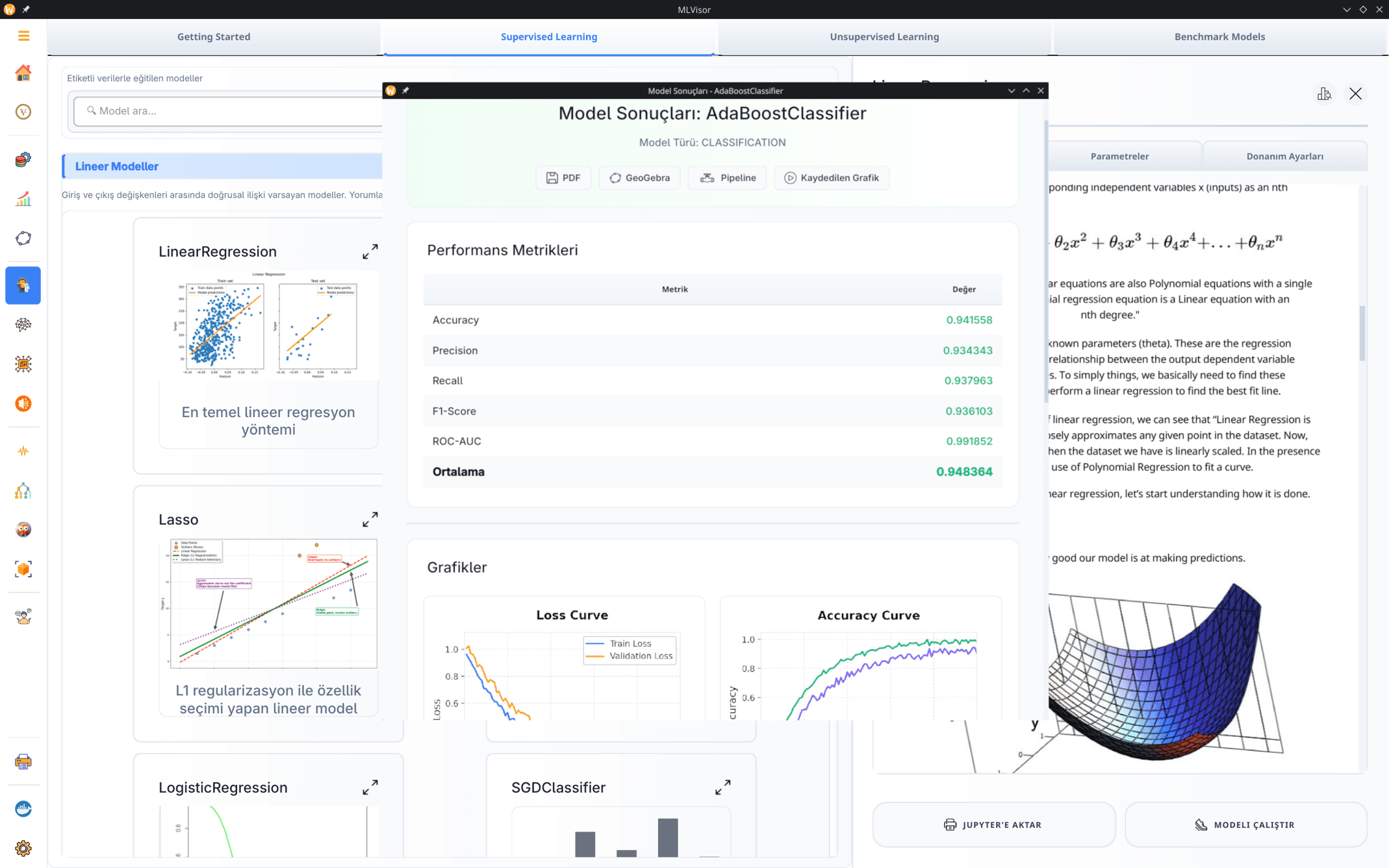Open the Docker whale sidebar icon
1389x868 pixels.
(23, 809)
